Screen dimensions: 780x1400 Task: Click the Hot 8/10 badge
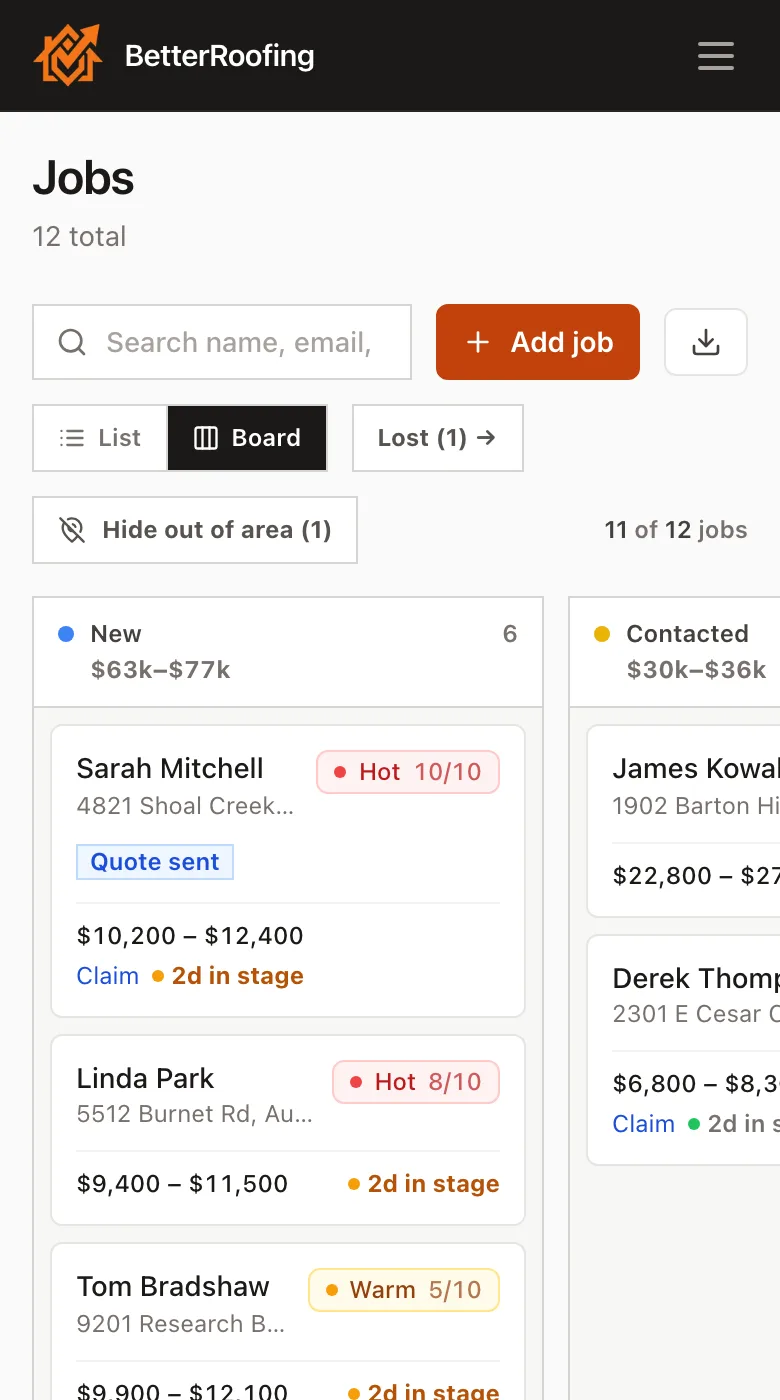pyautogui.click(x=416, y=1082)
